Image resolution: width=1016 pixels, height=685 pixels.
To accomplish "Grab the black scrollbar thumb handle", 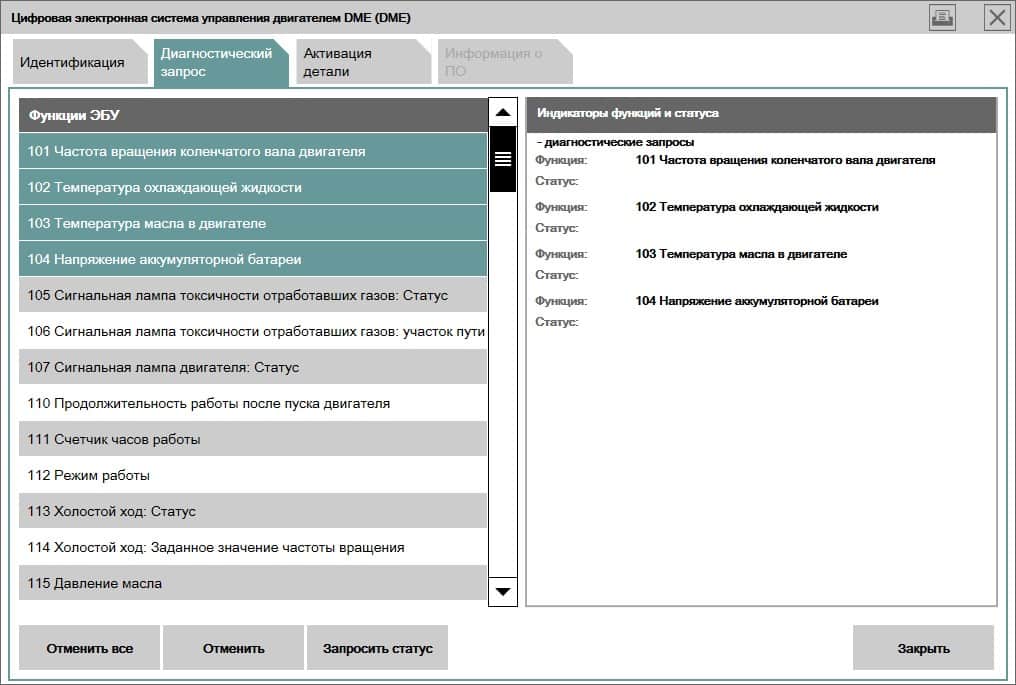I will pyautogui.click(x=503, y=159).
